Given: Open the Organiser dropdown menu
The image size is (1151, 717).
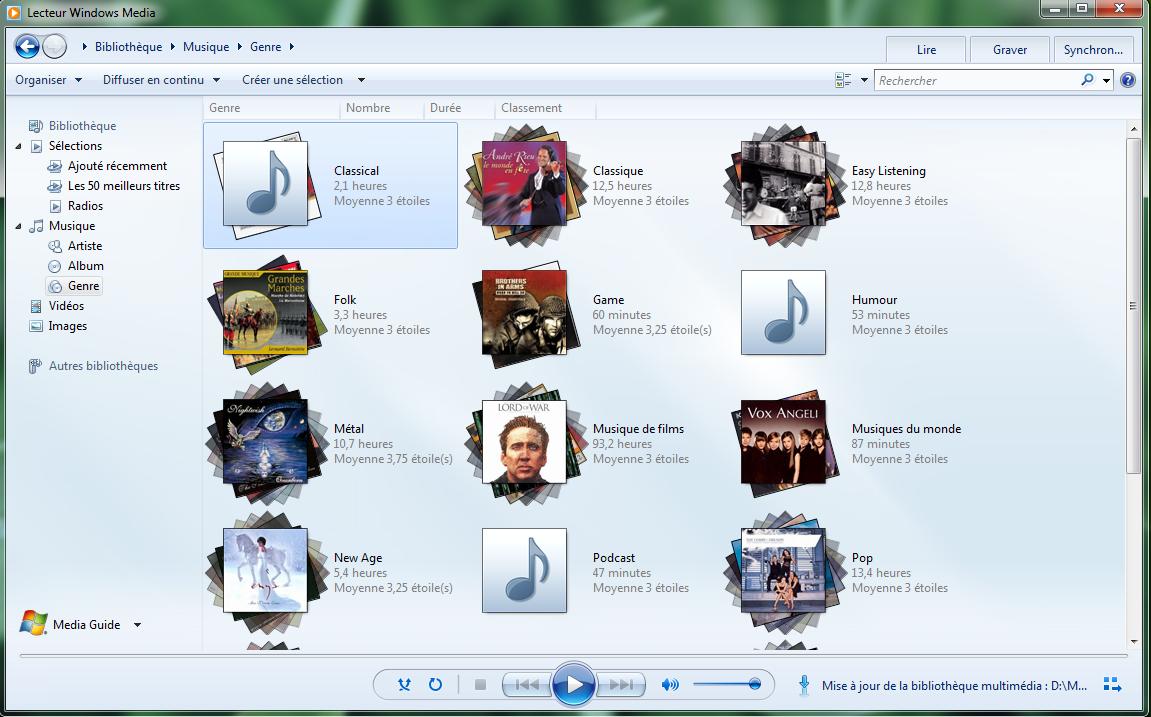Looking at the screenshot, I should 48,80.
